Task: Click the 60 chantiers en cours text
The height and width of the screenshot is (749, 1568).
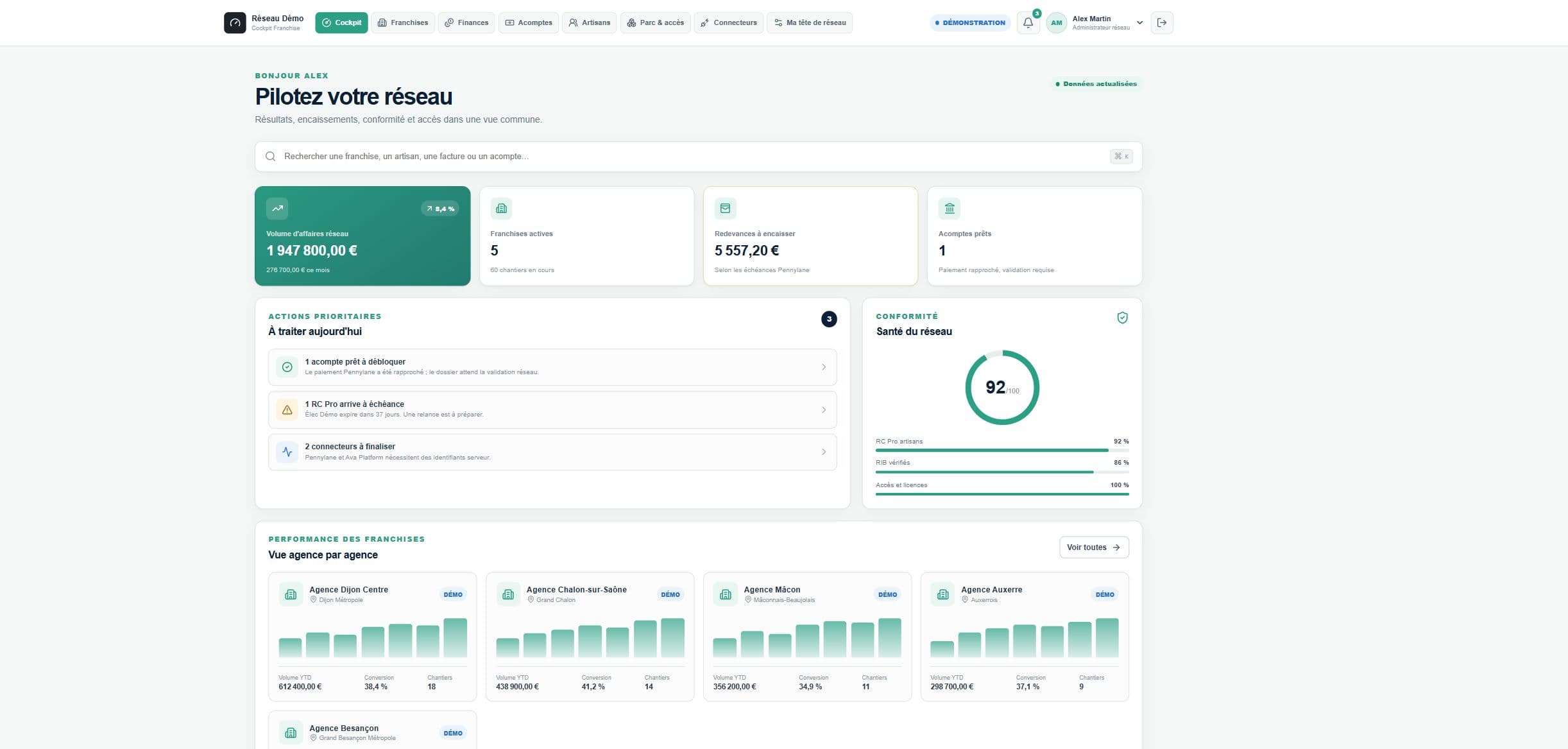Action: tap(522, 270)
